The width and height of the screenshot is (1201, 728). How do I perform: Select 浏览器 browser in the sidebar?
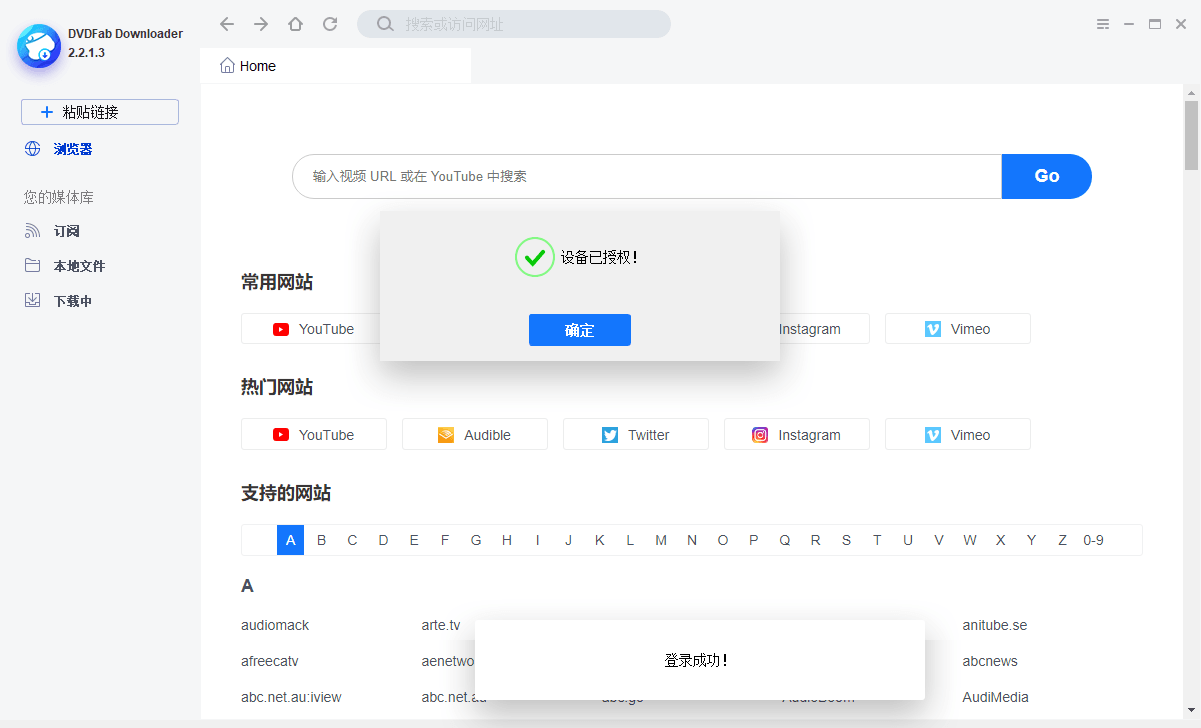click(x=72, y=149)
